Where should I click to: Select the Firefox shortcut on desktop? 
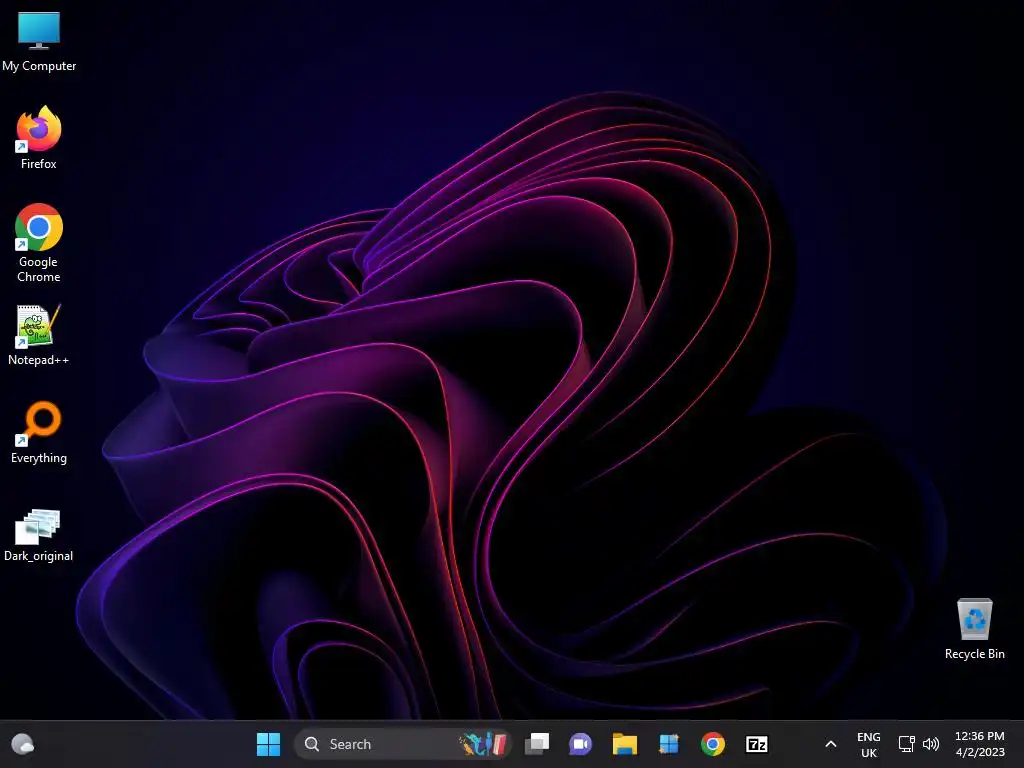[x=39, y=138]
